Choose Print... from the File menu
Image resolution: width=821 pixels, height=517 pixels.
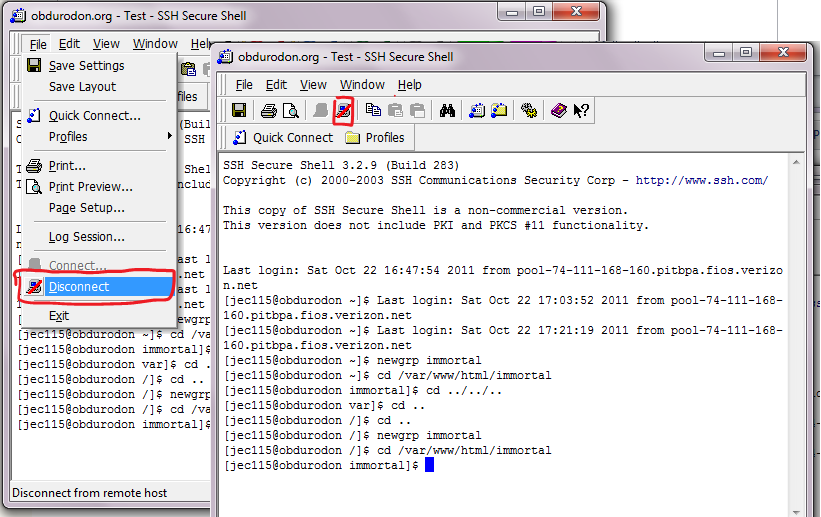[99, 166]
